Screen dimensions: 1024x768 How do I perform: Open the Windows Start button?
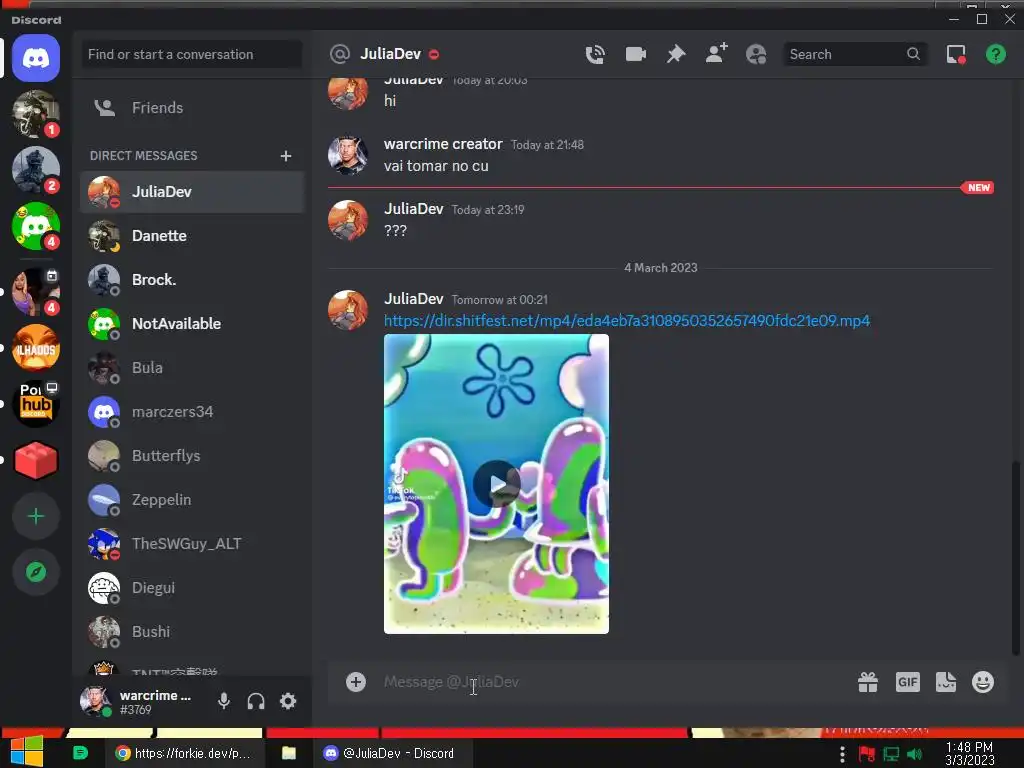[x=27, y=752]
